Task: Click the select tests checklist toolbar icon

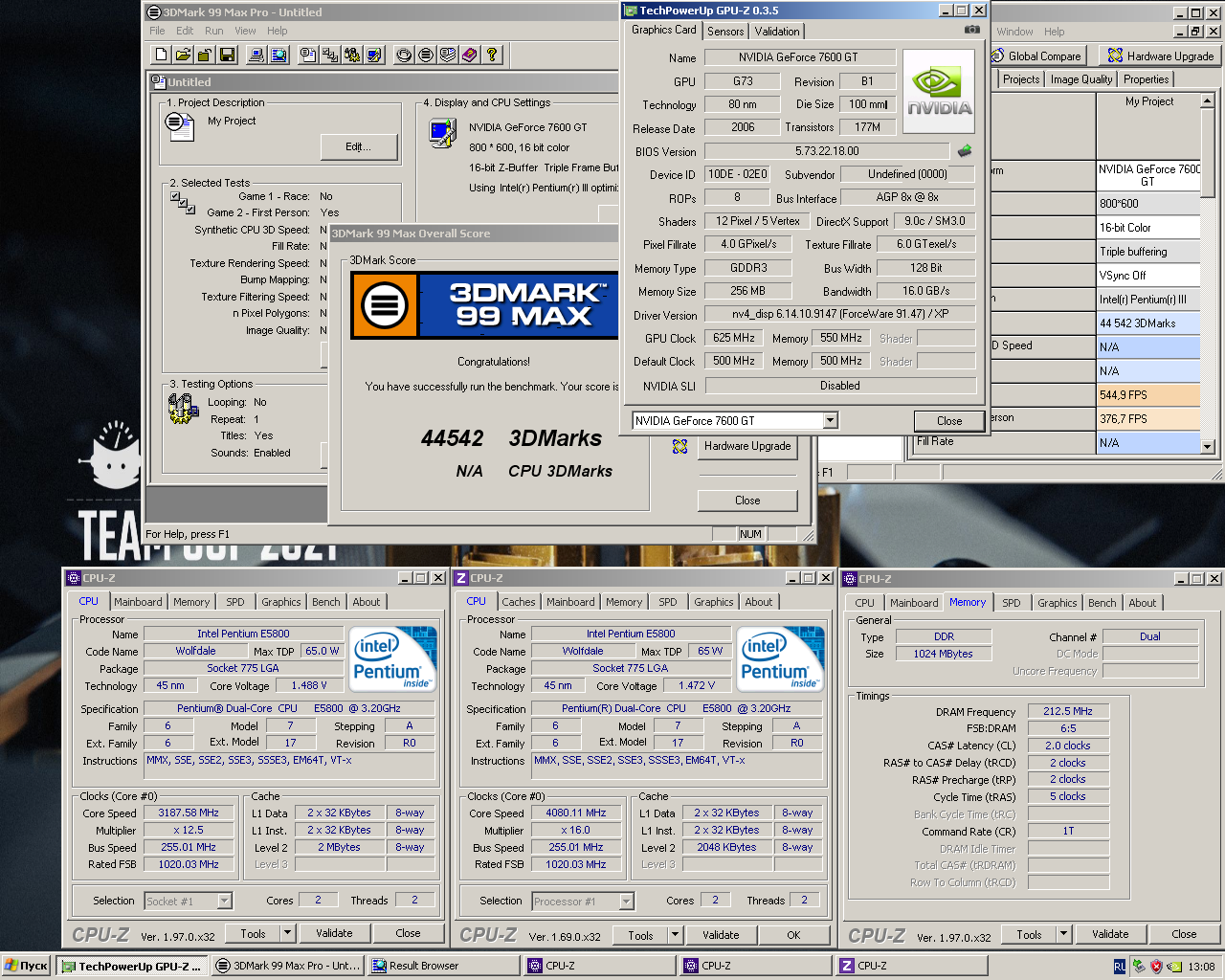Action: [330, 56]
